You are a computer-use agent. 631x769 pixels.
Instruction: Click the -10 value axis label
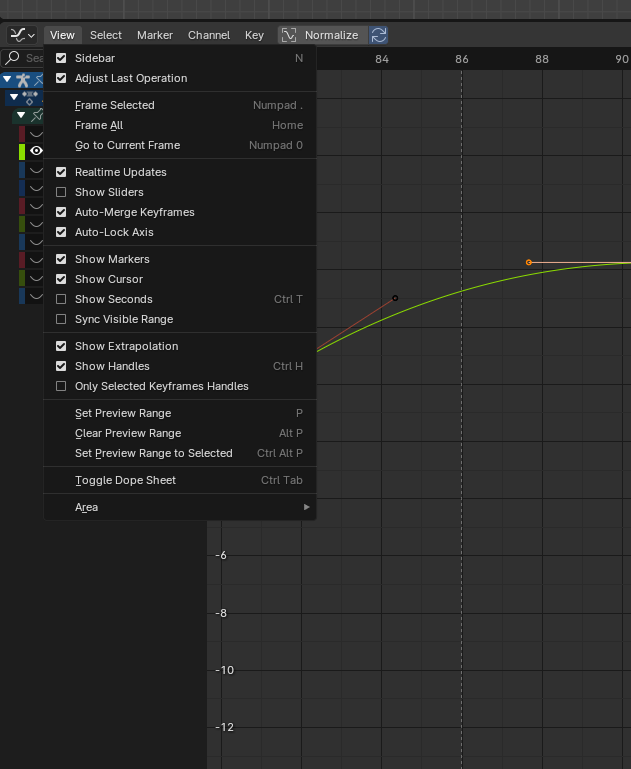pyautogui.click(x=225, y=670)
